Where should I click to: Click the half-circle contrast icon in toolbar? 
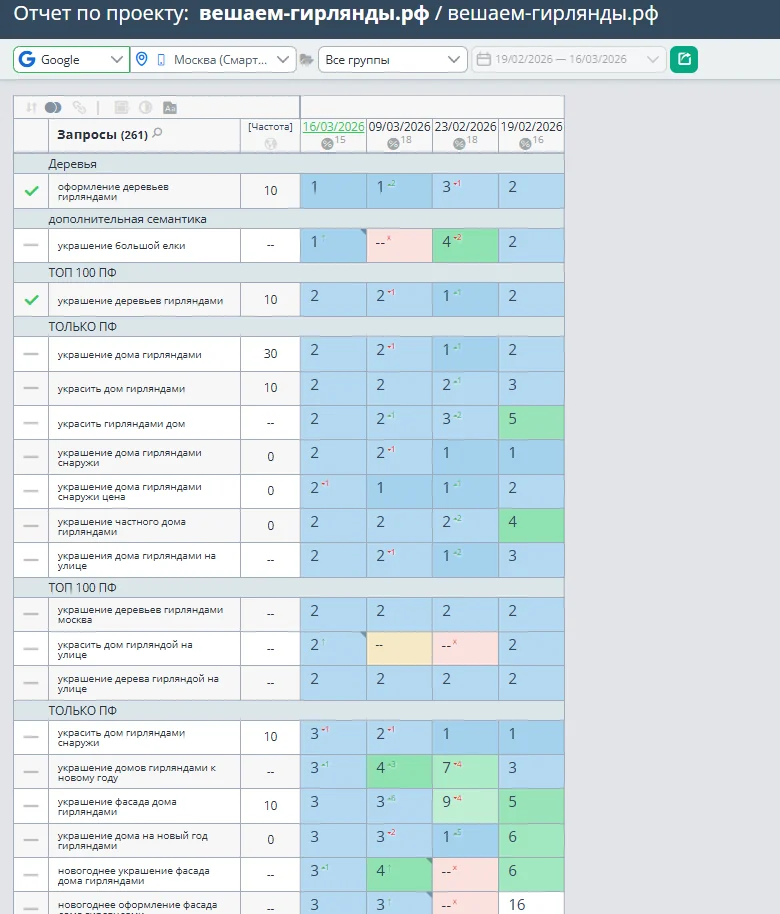pos(145,107)
